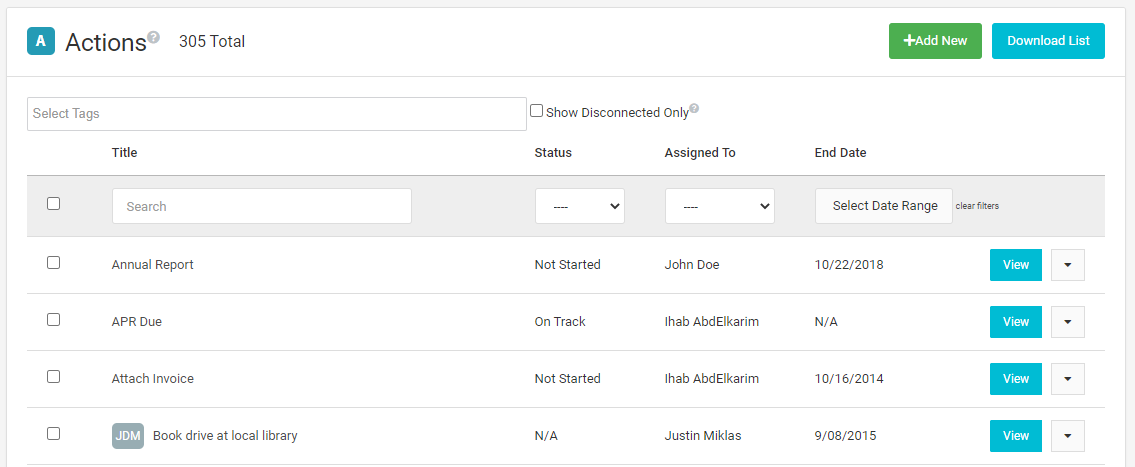The height and width of the screenshot is (467, 1135).
Task: Open the Assigned To filter dropdown
Action: (719, 206)
